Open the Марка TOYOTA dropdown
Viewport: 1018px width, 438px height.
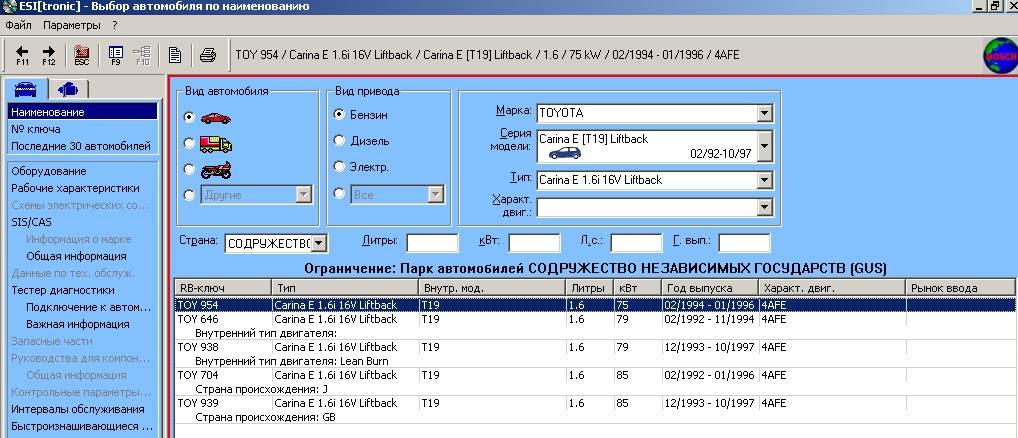(x=764, y=113)
